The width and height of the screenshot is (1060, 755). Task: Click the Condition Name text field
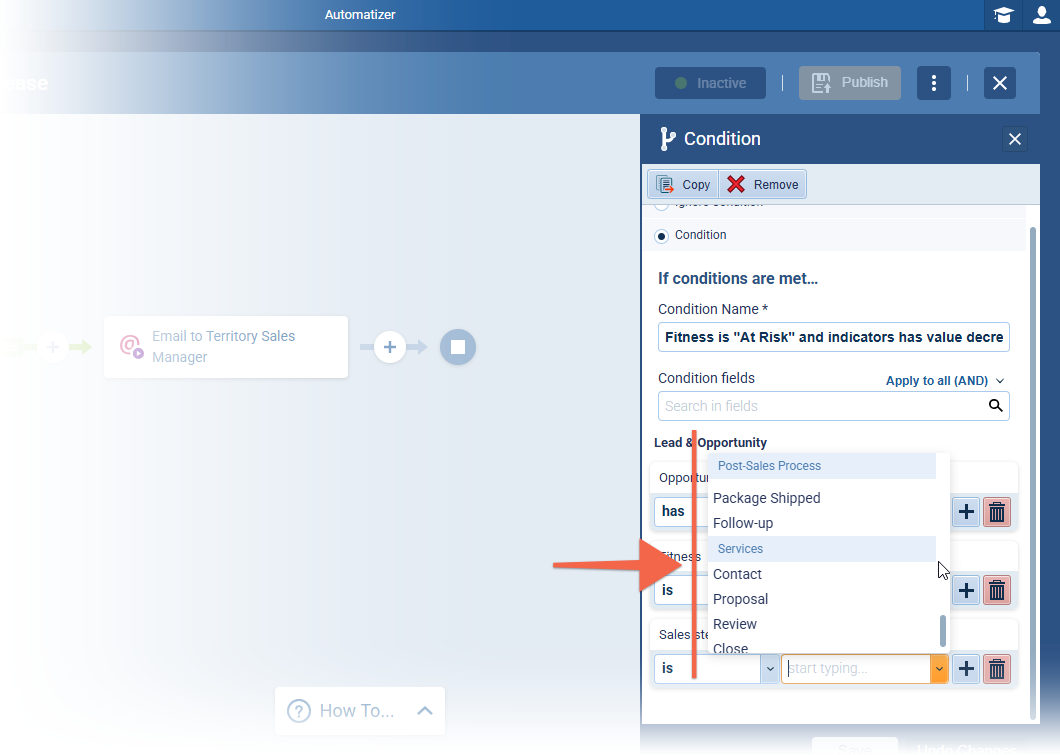[833, 337]
